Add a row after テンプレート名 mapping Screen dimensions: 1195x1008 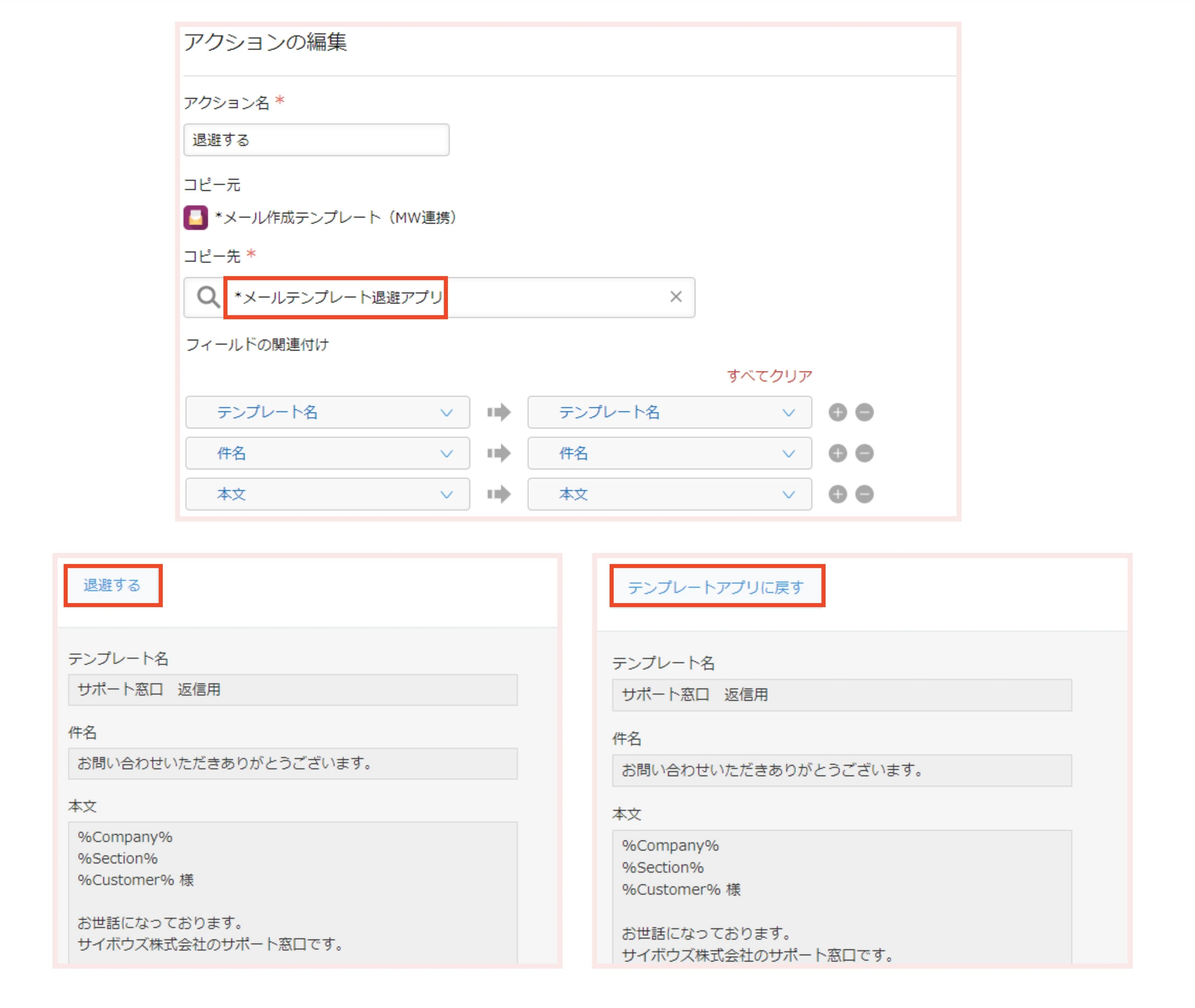(x=837, y=412)
